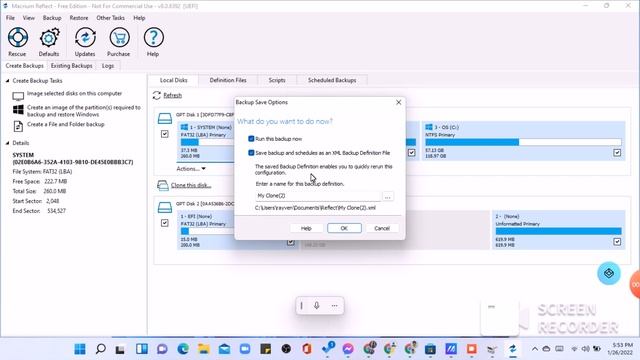
Task: Switch to the Scripts tab
Action: [277, 80]
